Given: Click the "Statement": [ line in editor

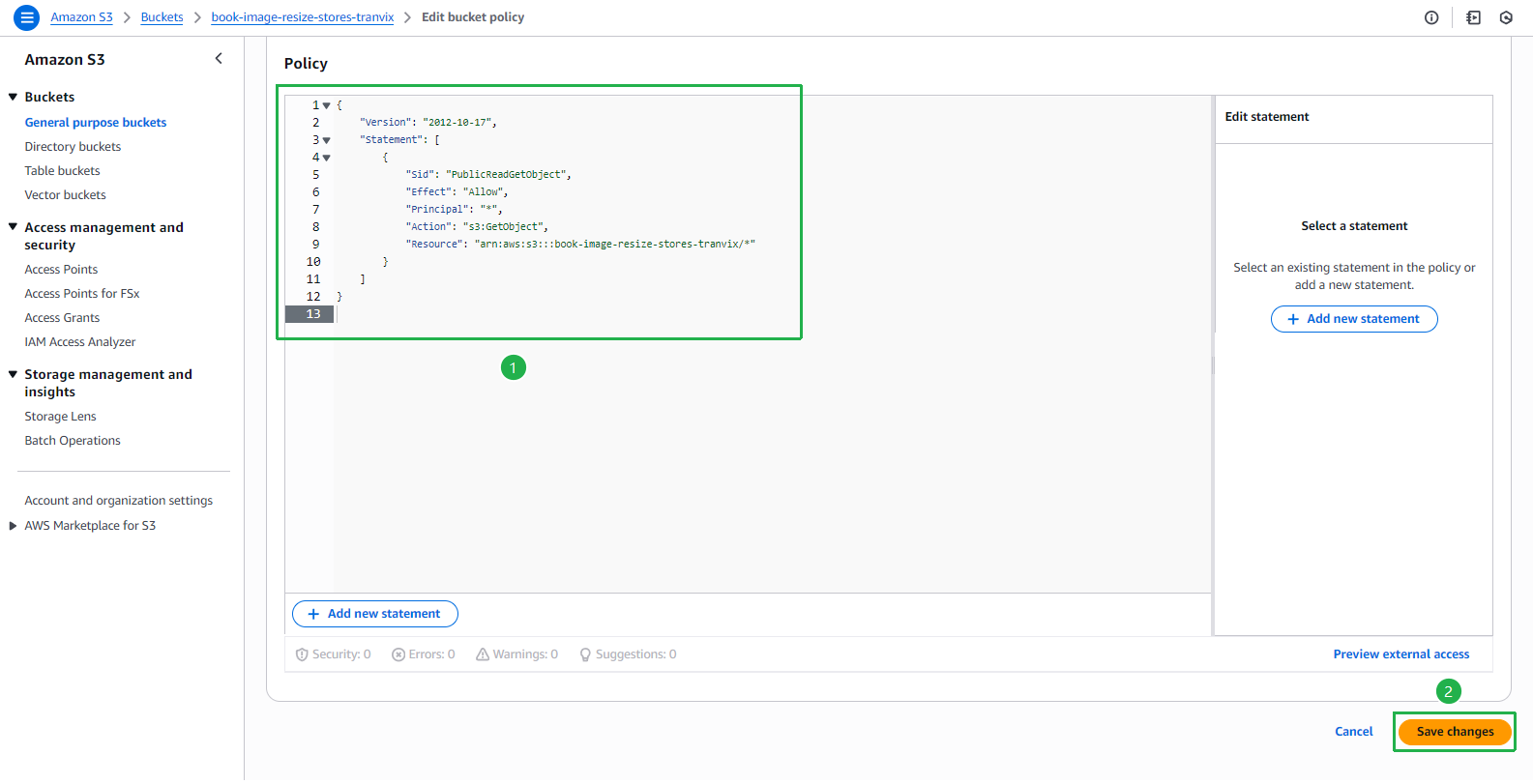Looking at the screenshot, I should pos(399,140).
